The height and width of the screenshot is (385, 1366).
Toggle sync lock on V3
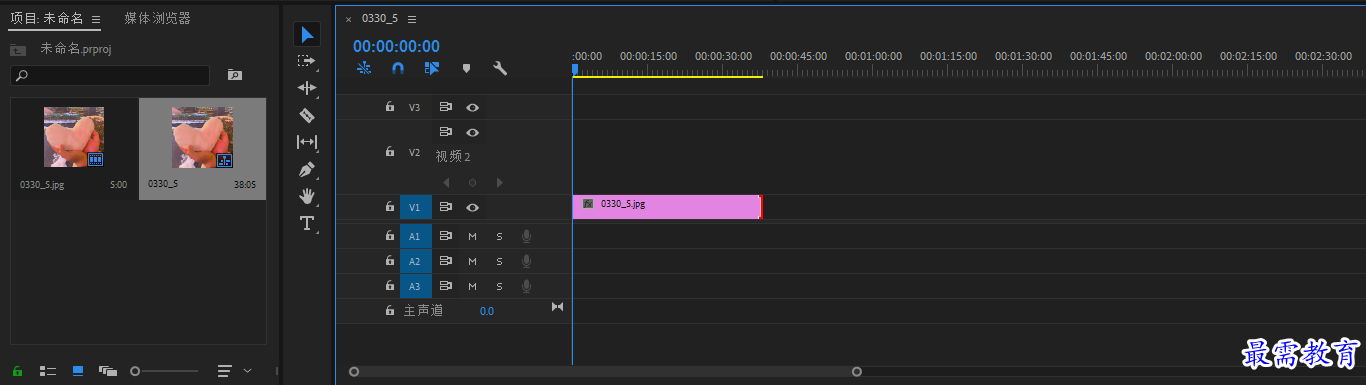[446, 106]
